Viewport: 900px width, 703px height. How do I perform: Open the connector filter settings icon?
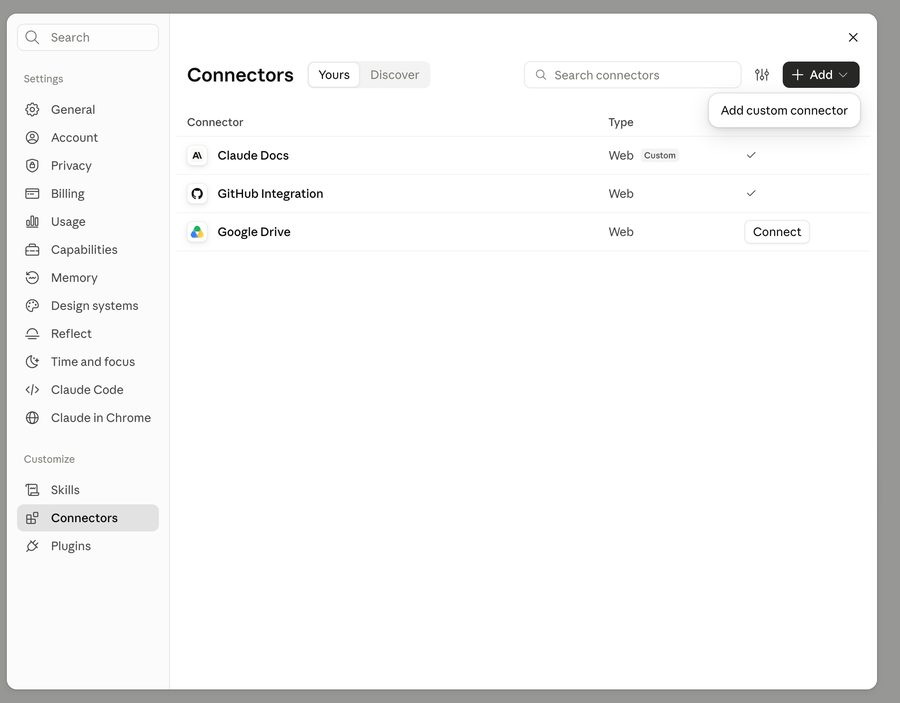tap(762, 75)
